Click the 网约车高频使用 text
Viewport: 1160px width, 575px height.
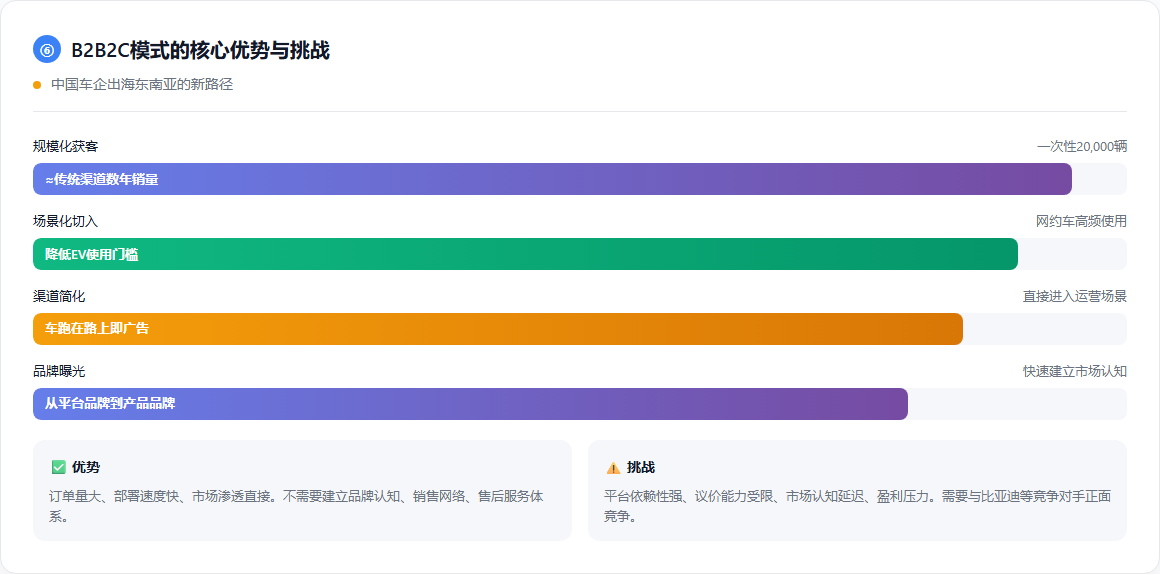tap(1081, 221)
